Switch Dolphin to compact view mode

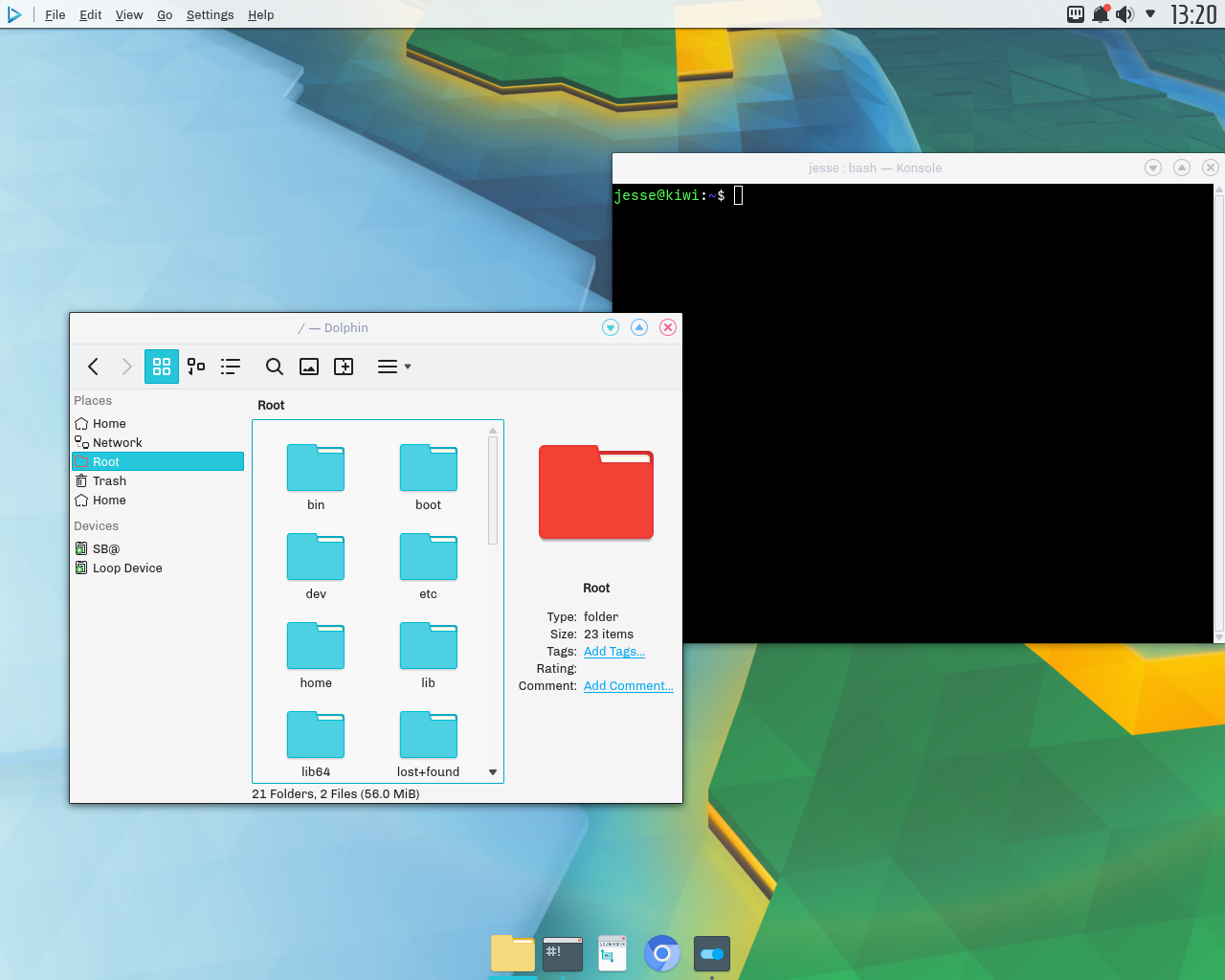(x=196, y=367)
